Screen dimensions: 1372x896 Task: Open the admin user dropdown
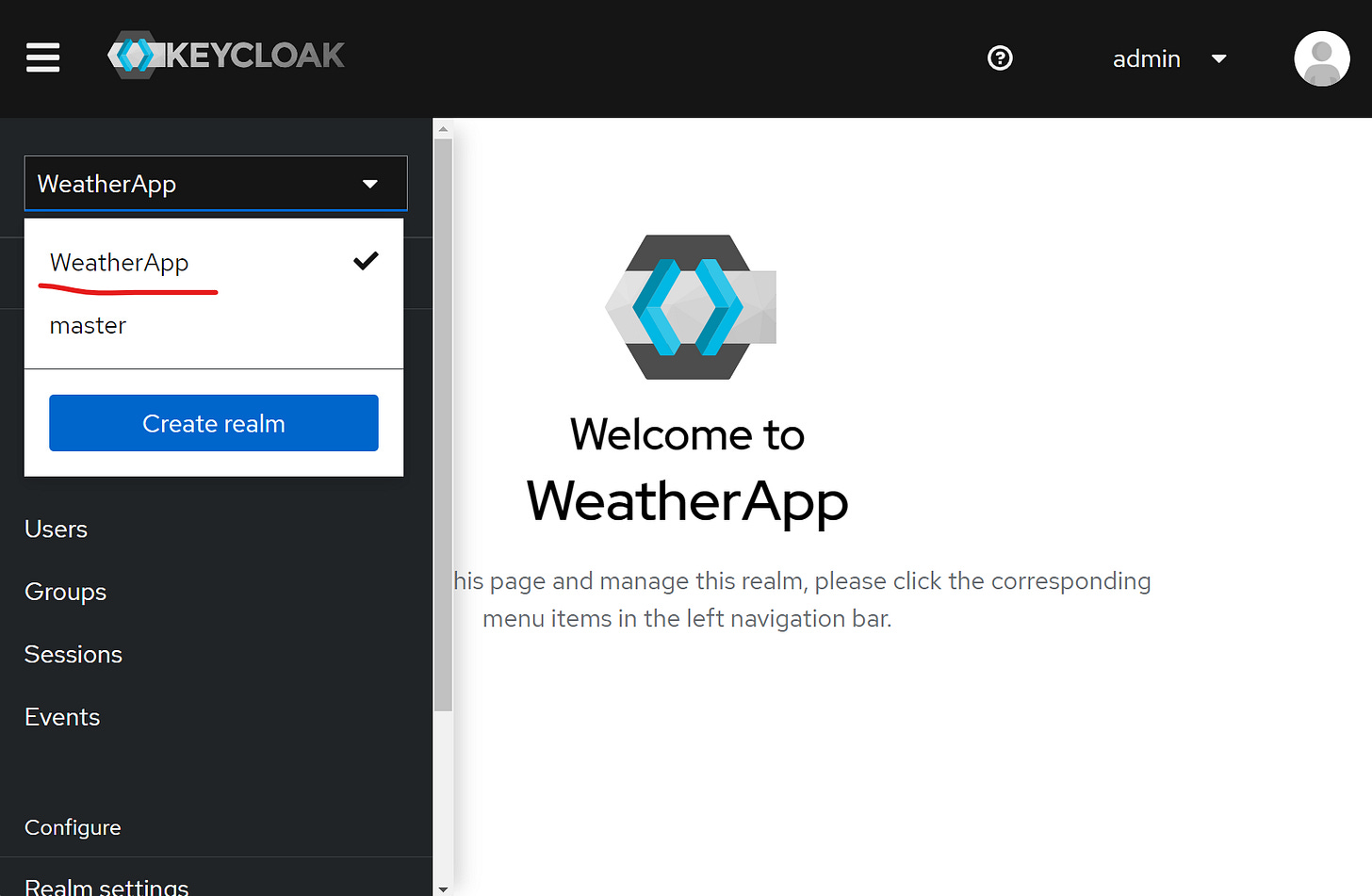pyautogui.click(x=1169, y=58)
